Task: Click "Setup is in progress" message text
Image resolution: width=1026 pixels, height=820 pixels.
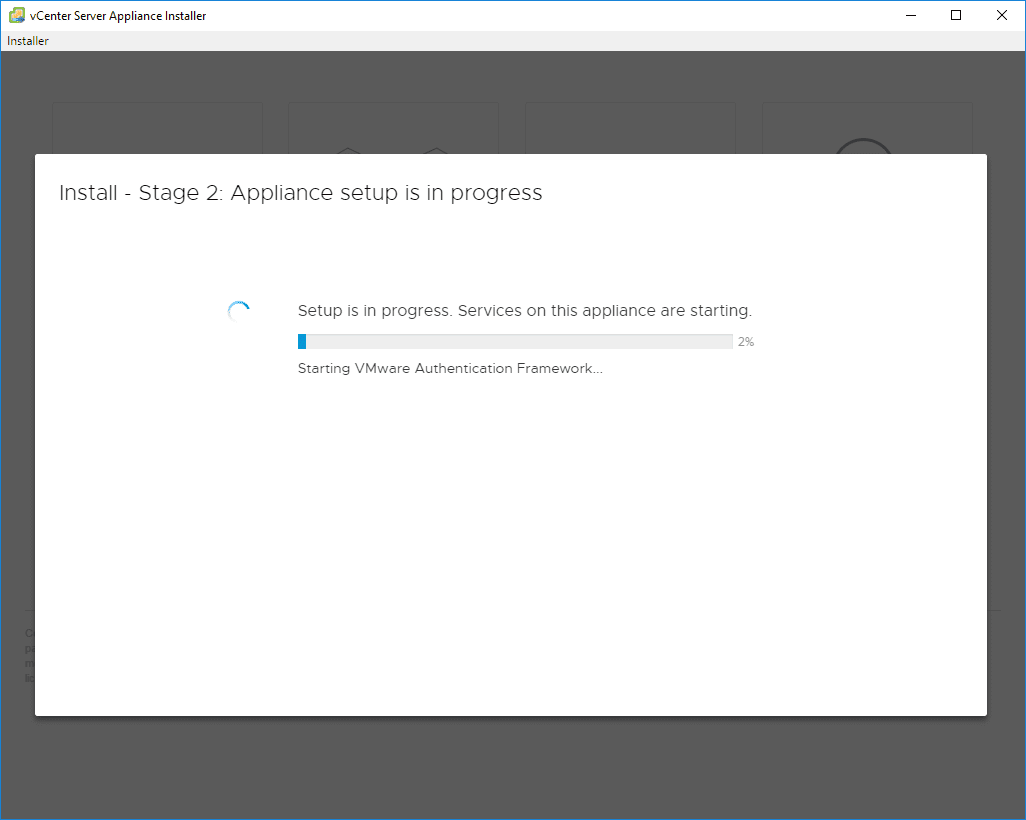Action: click(x=525, y=310)
